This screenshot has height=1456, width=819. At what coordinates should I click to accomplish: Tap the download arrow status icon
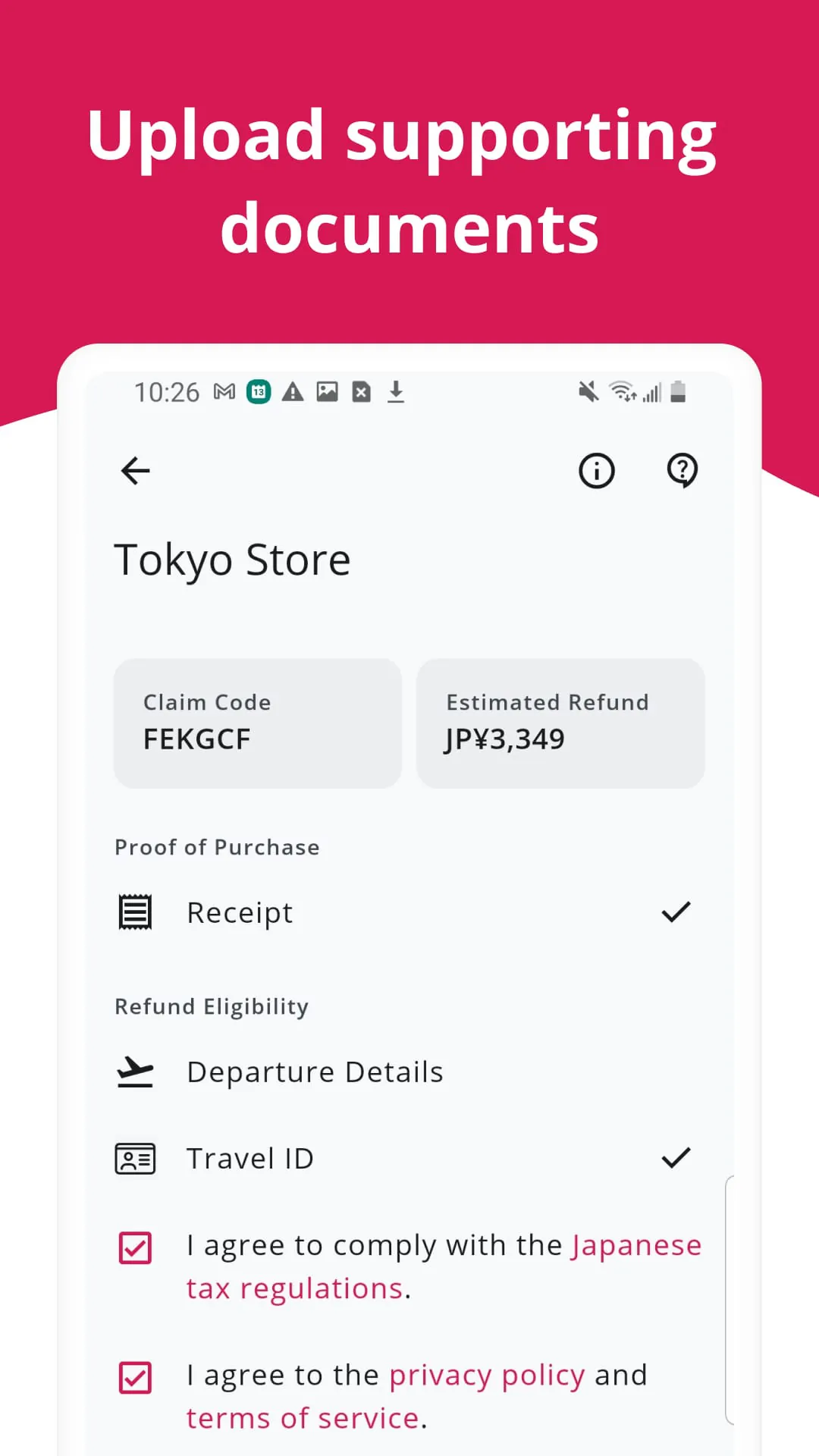click(396, 392)
